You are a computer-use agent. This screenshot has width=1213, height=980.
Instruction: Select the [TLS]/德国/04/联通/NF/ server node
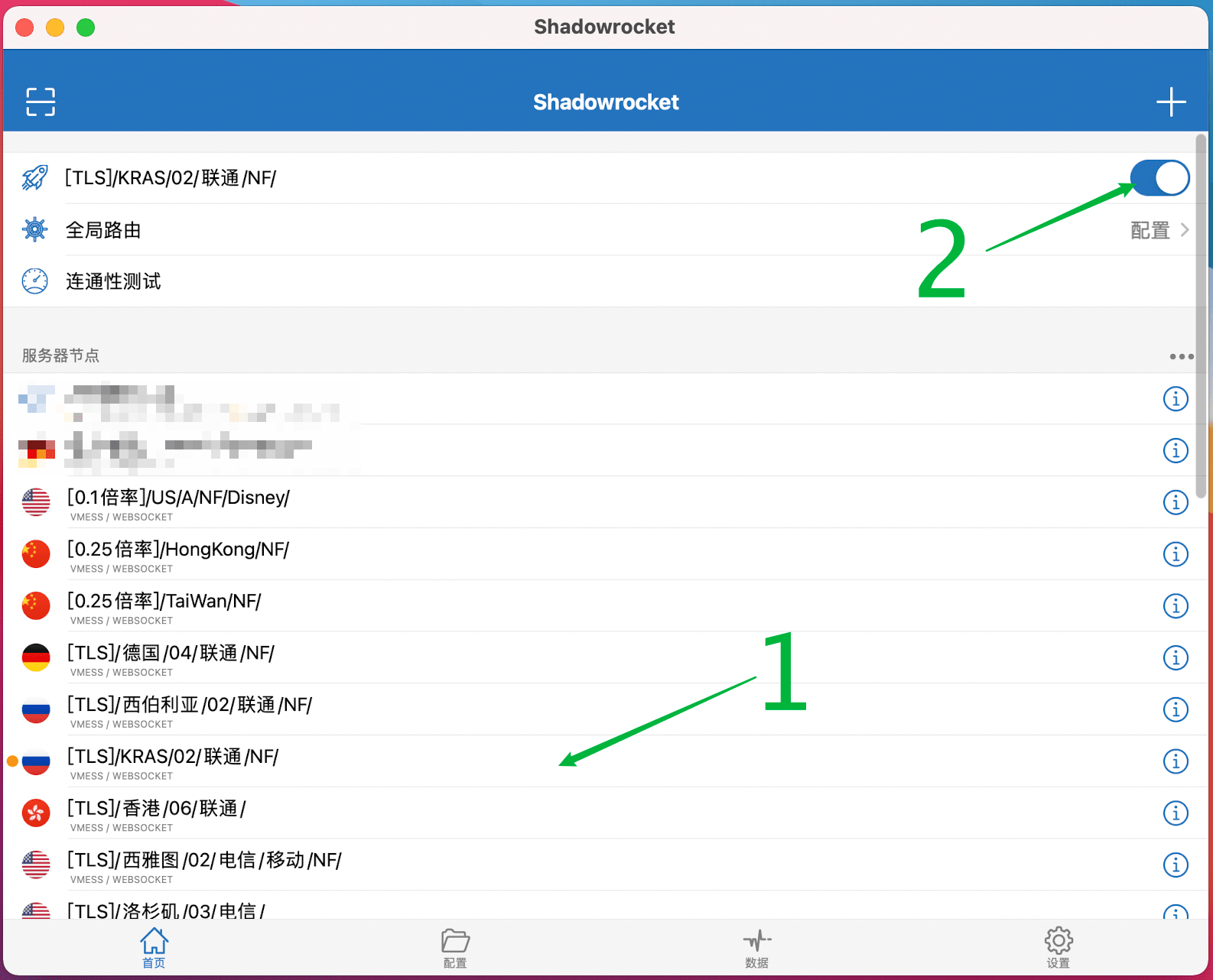click(x=171, y=654)
